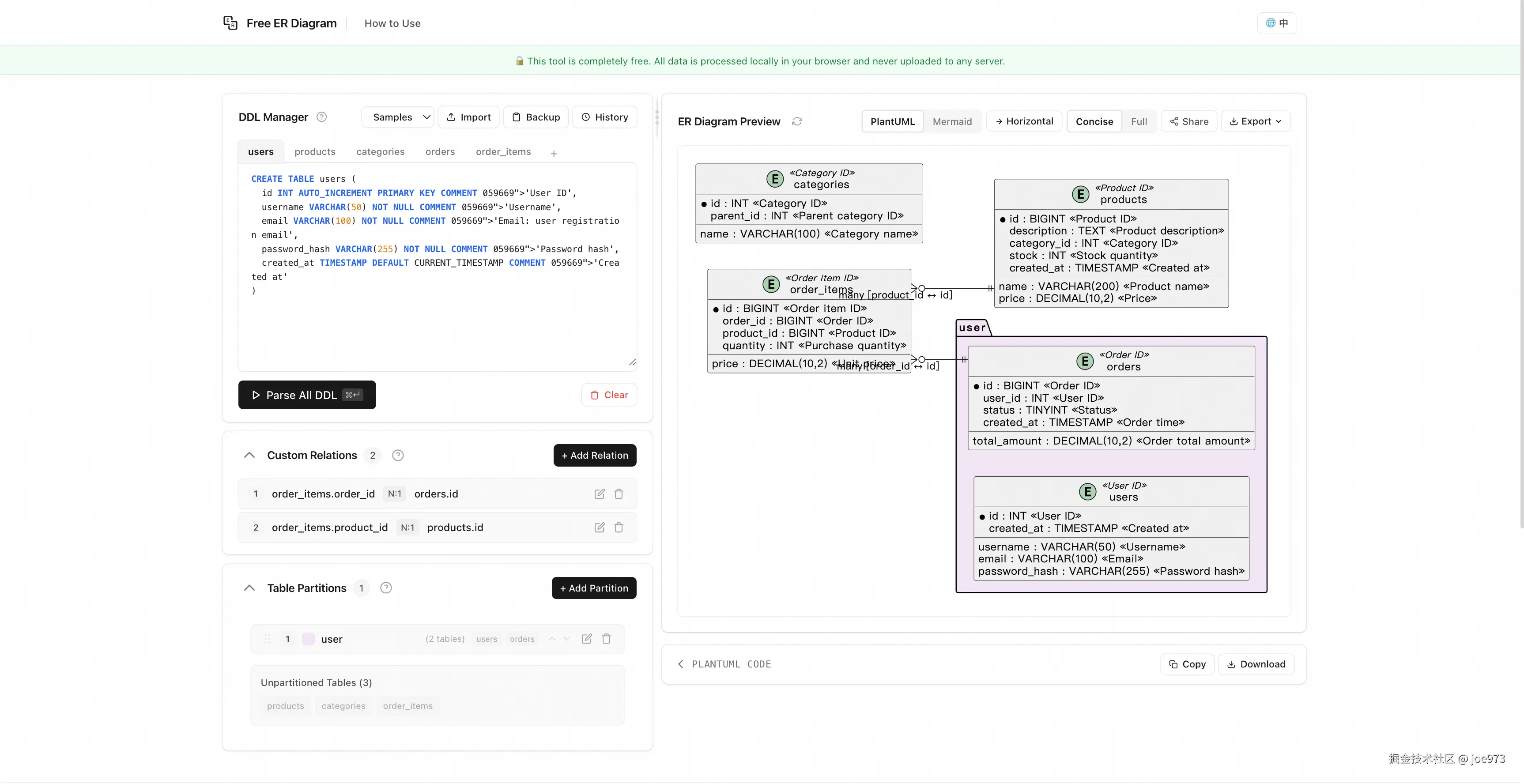
Task: Open the Export dropdown menu
Action: tap(1256, 121)
